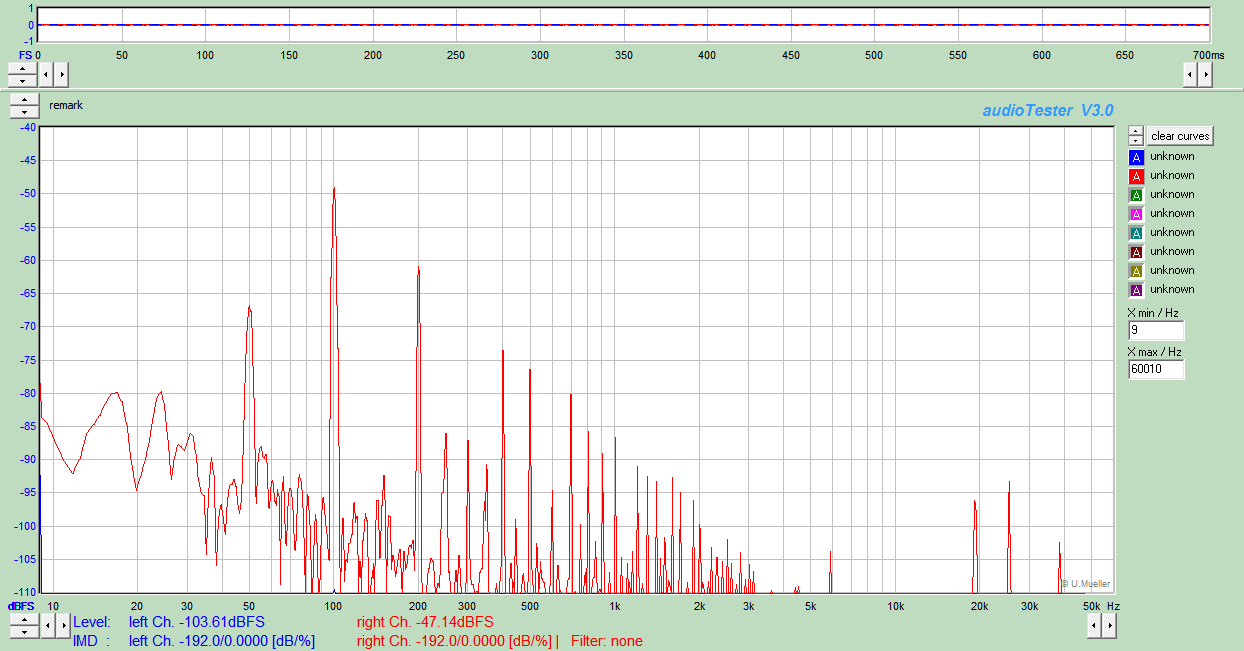Click the remark text label
This screenshot has height=651, width=1244.
(x=66, y=105)
